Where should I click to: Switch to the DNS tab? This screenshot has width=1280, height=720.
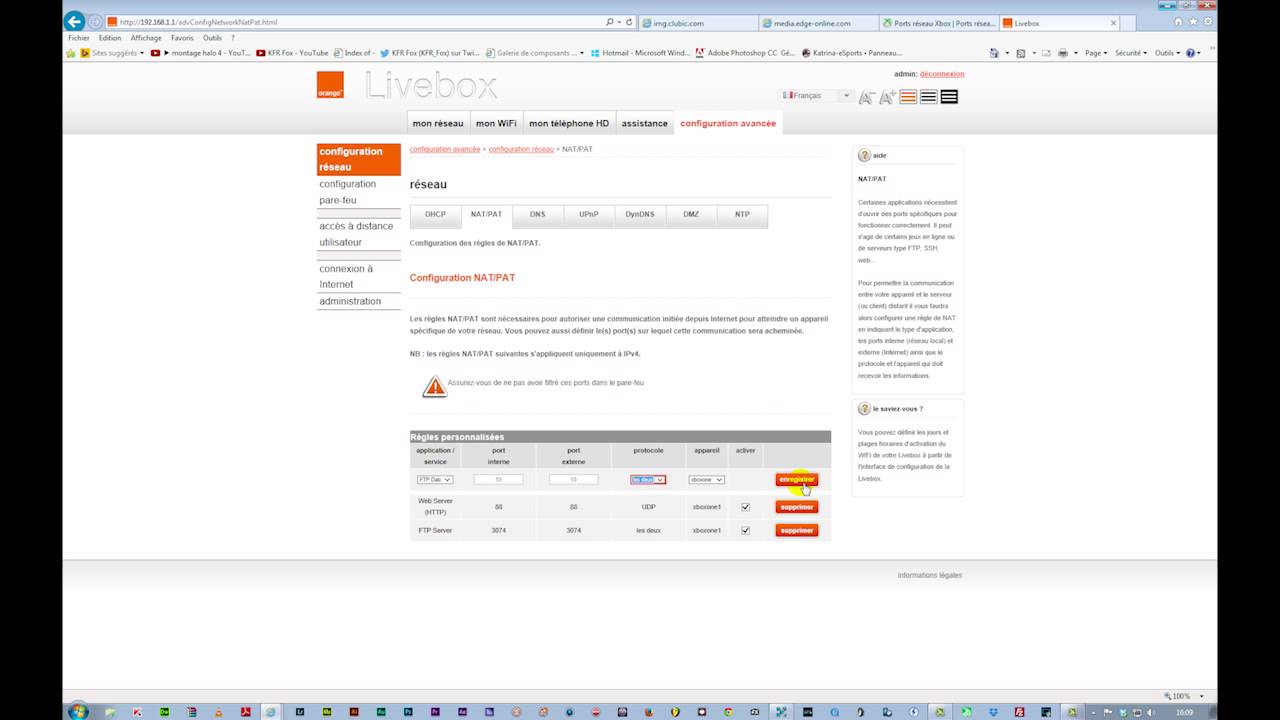coord(538,215)
